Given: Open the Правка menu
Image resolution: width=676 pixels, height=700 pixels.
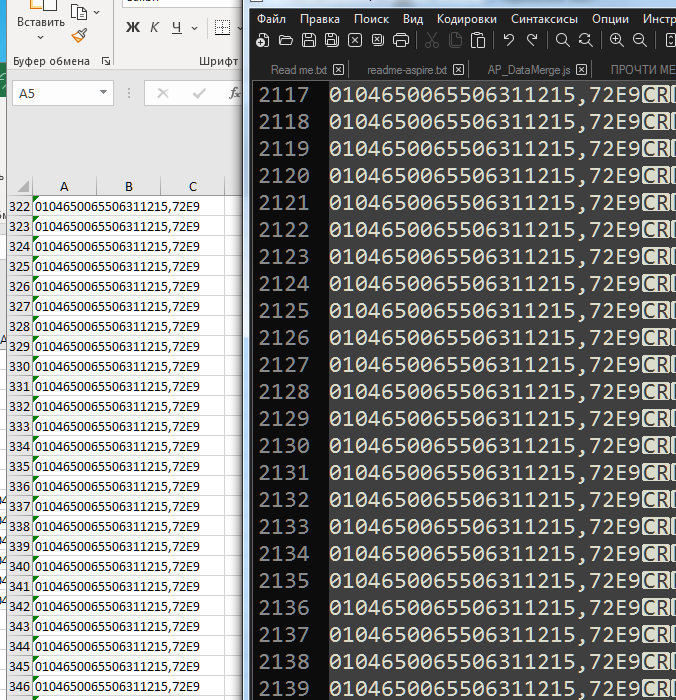Looking at the screenshot, I should tap(320, 19).
